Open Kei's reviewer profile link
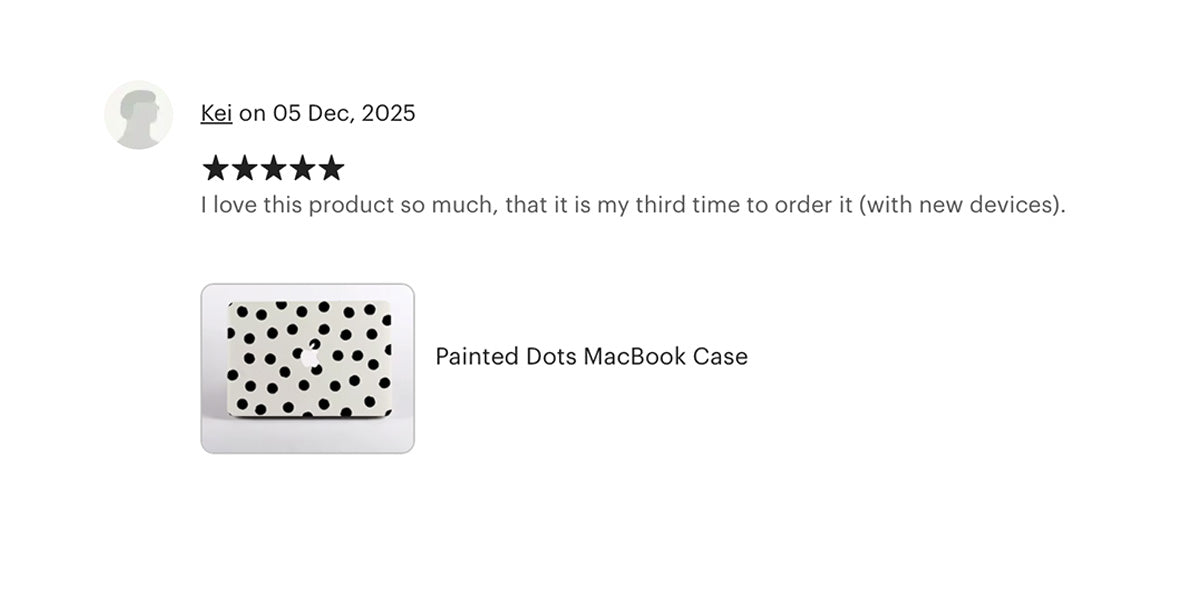Screen dimensions: 1200x600 [216, 113]
